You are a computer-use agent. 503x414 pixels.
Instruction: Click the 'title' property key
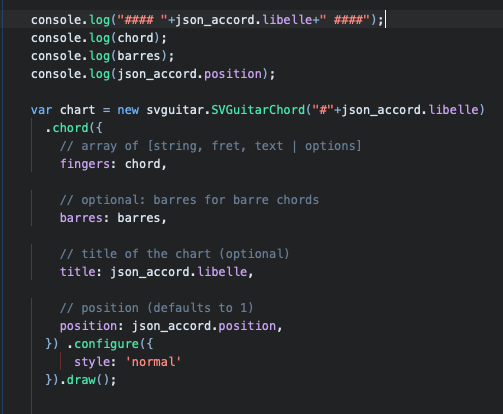(78, 272)
